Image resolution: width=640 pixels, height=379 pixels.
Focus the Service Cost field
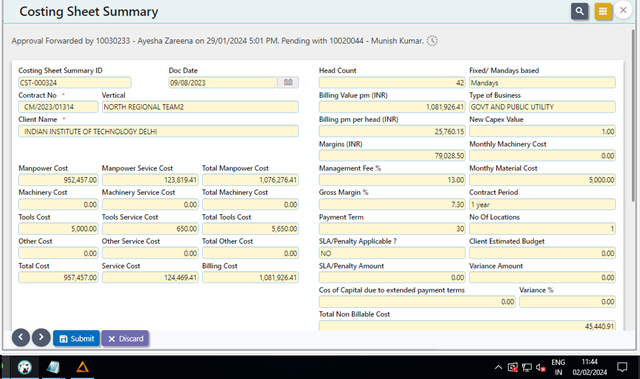click(150, 277)
